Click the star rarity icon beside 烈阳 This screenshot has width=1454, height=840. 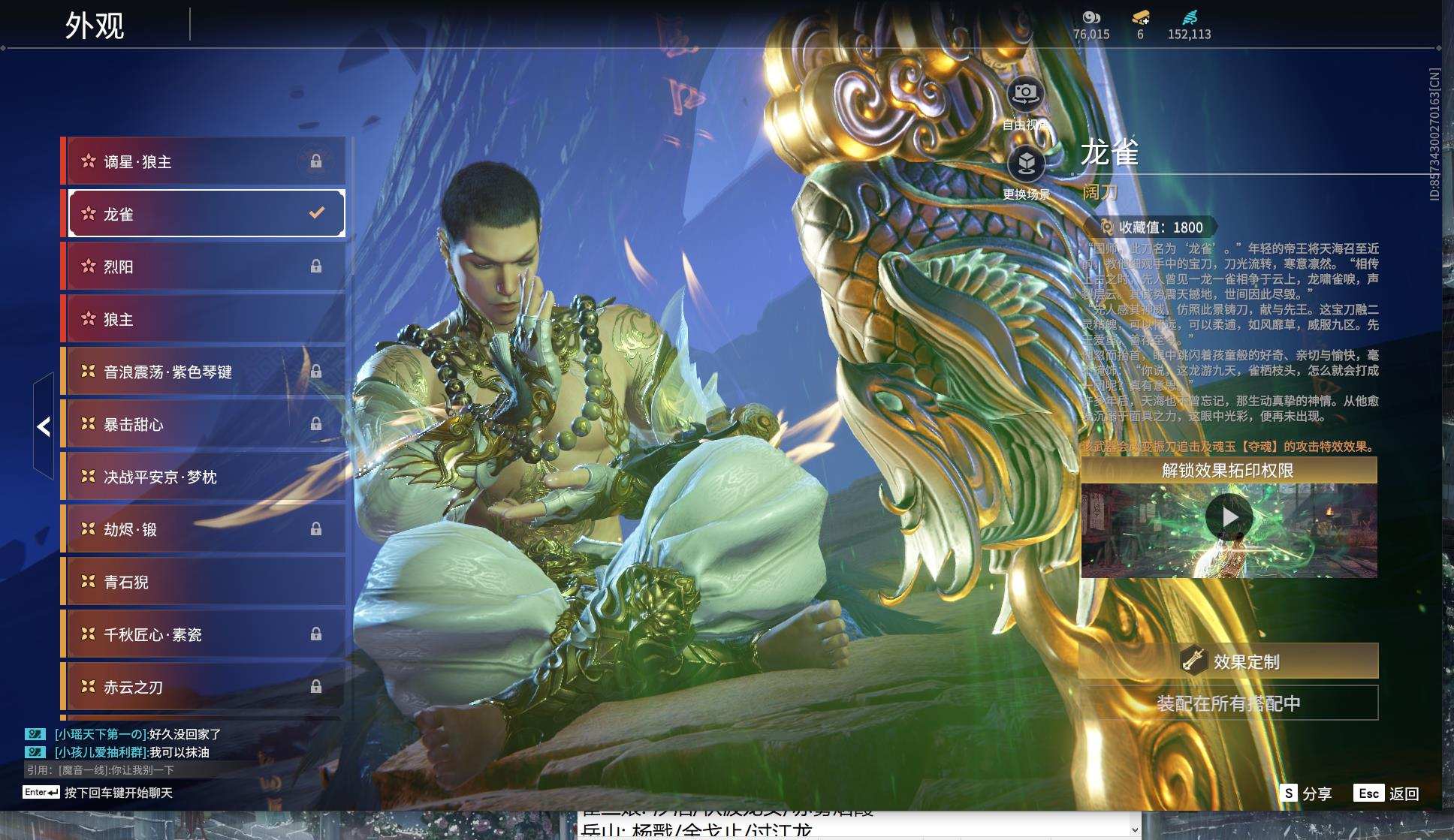click(x=89, y=266)
